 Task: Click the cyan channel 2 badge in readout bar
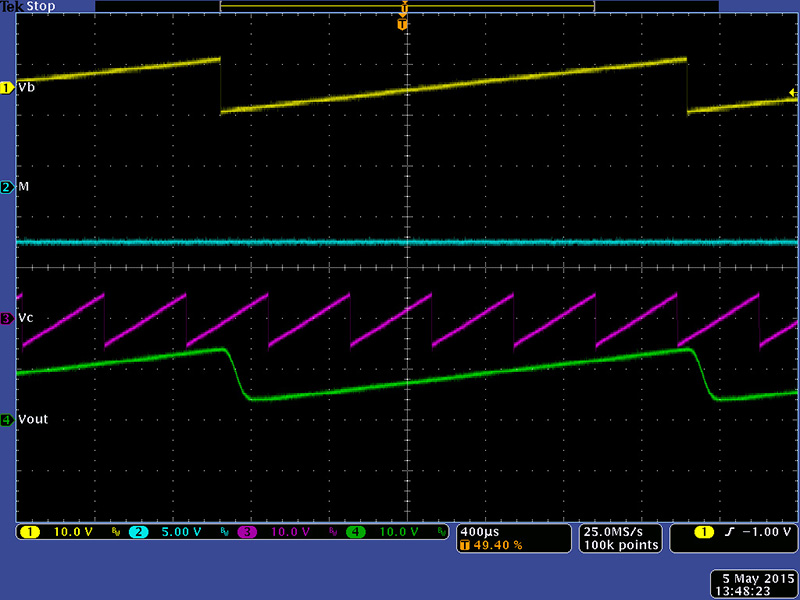point(139,532)
